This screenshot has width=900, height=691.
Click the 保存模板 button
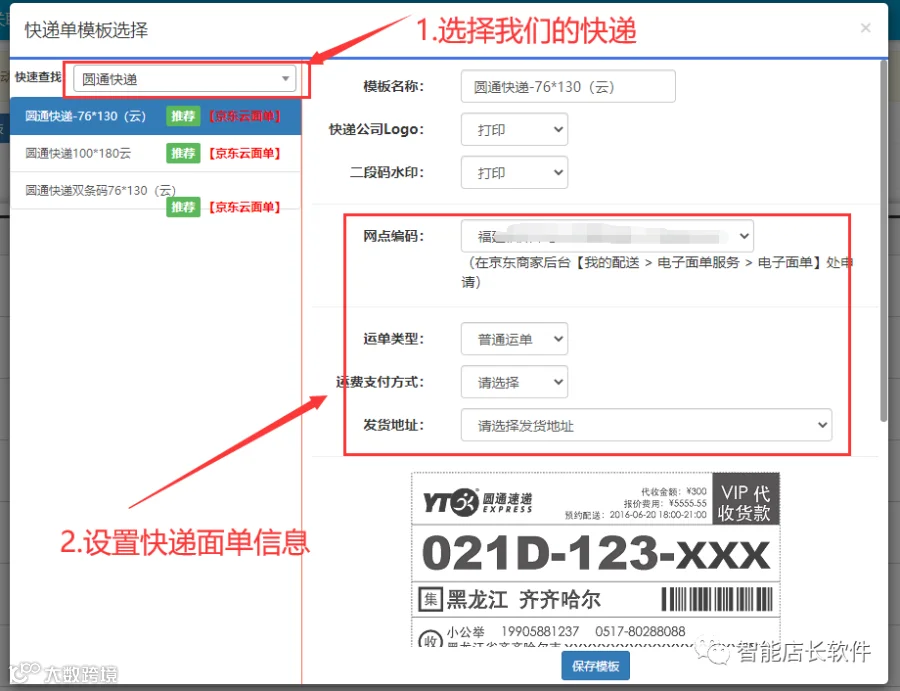(x=595, y=666)
